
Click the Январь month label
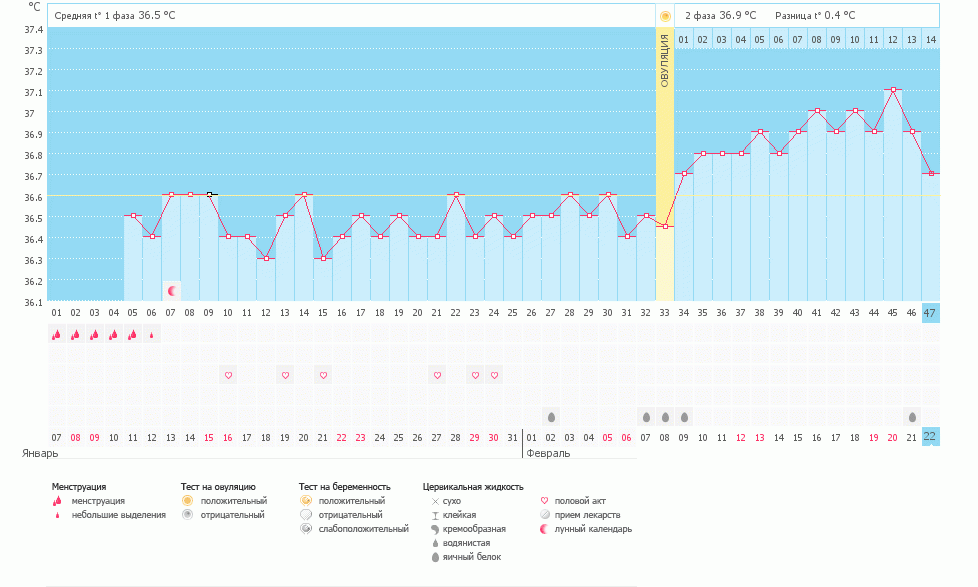[x=40, y=453]
